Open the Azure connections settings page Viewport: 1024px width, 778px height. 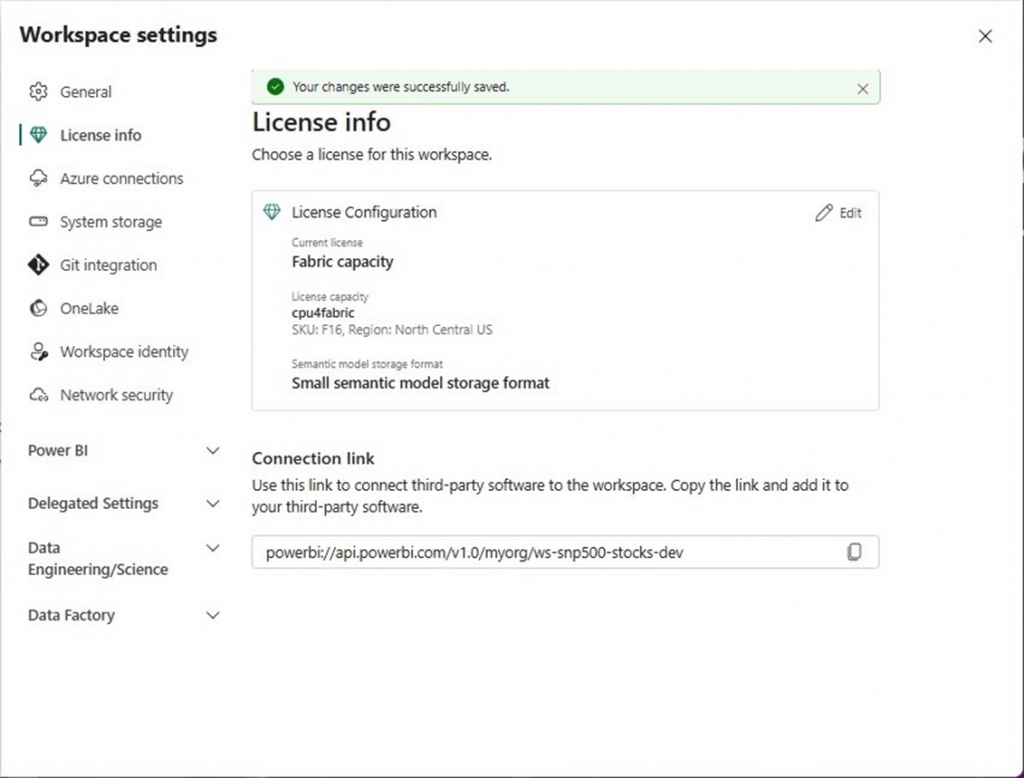[121, 178]
